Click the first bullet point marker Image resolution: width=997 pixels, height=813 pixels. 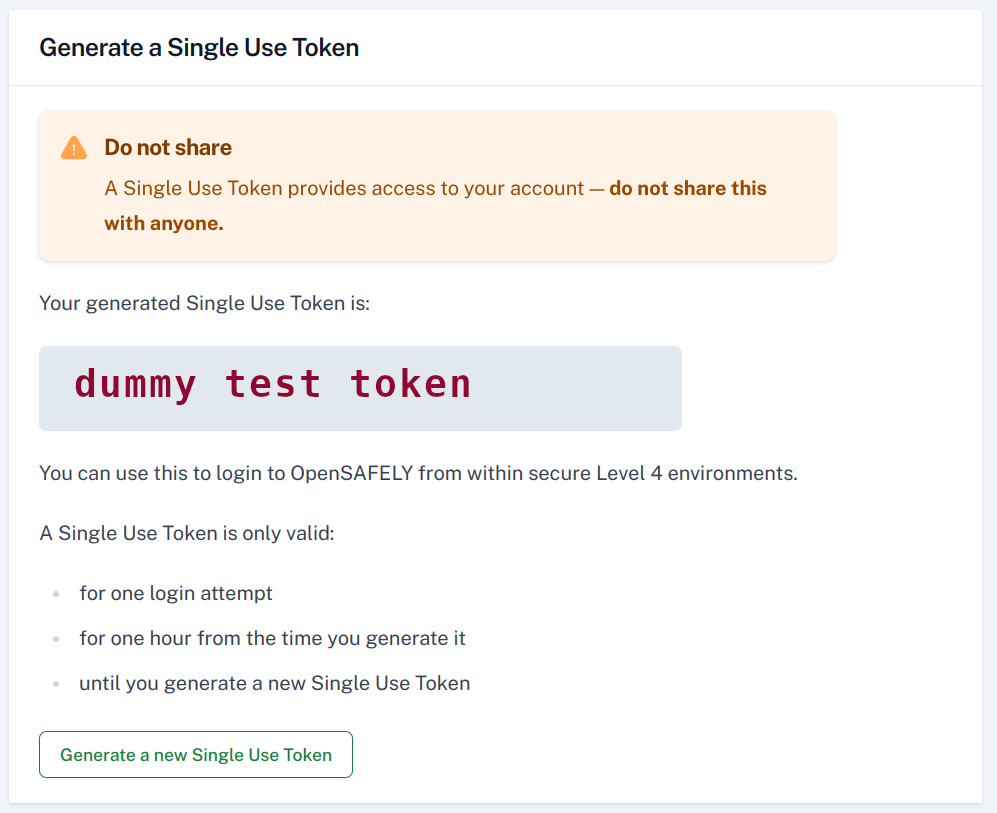pyautogui.click(x=55, y=593)
